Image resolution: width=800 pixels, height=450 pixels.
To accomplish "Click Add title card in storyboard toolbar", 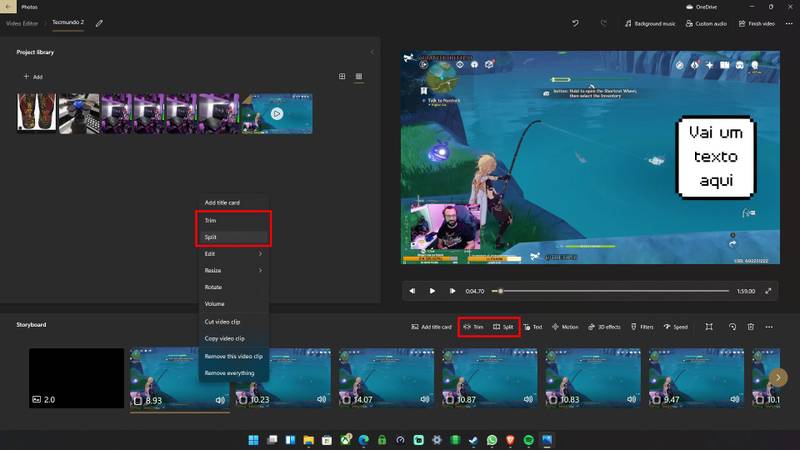I will (431, 327).
